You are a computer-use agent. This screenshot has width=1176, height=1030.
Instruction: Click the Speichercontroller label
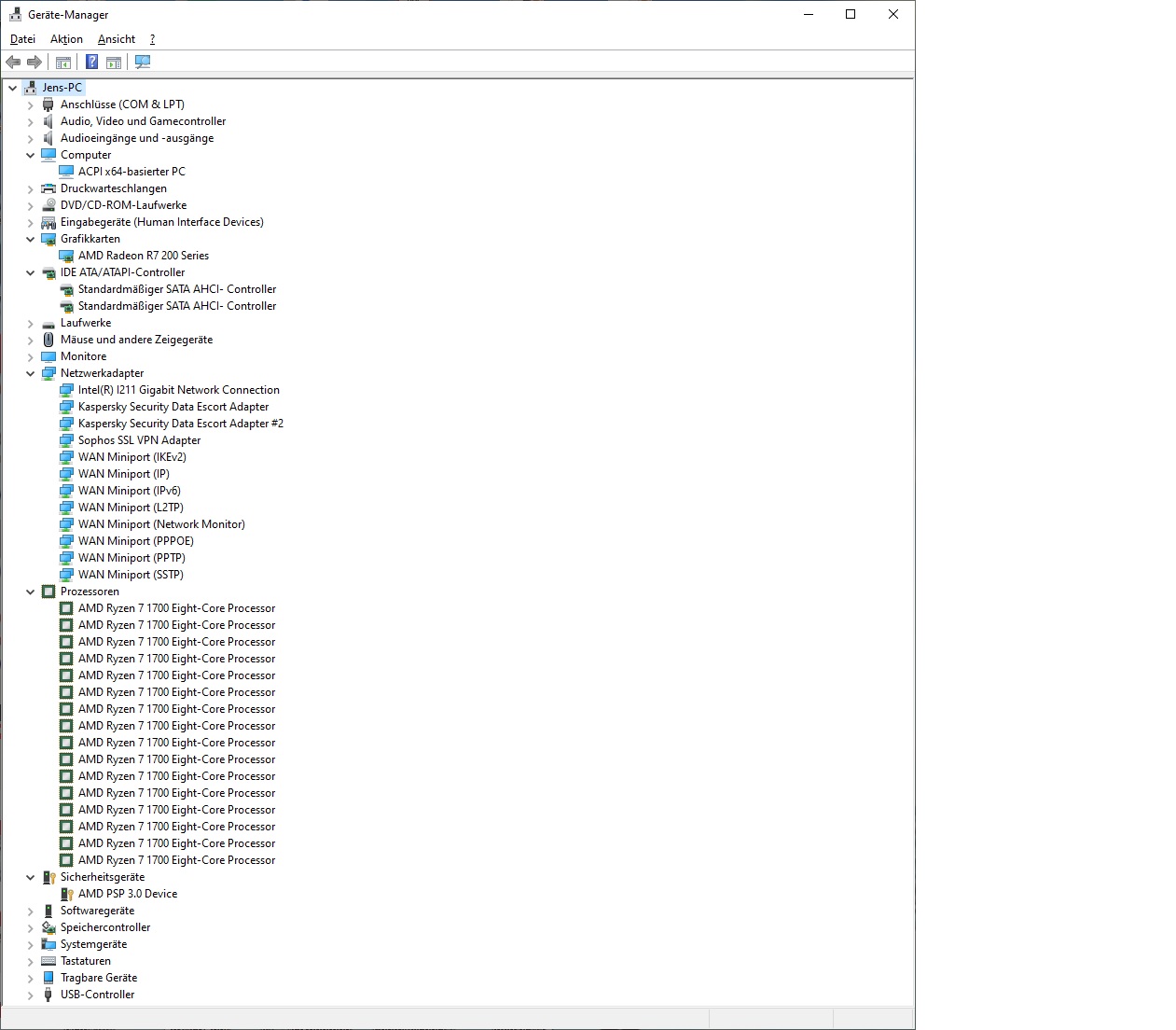pos(105,927)
